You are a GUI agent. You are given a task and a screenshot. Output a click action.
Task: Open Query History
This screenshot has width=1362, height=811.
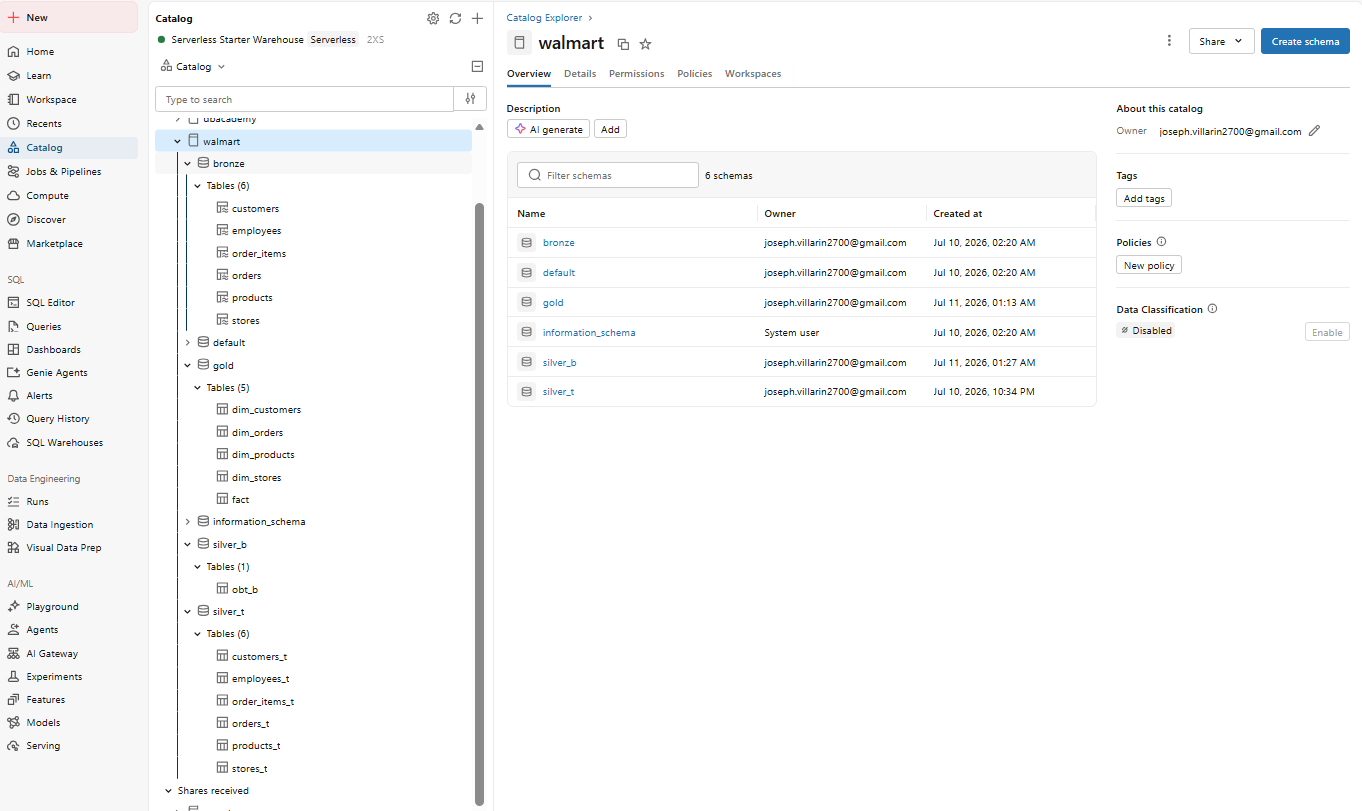pyautogui.click(x=58, y=419)
